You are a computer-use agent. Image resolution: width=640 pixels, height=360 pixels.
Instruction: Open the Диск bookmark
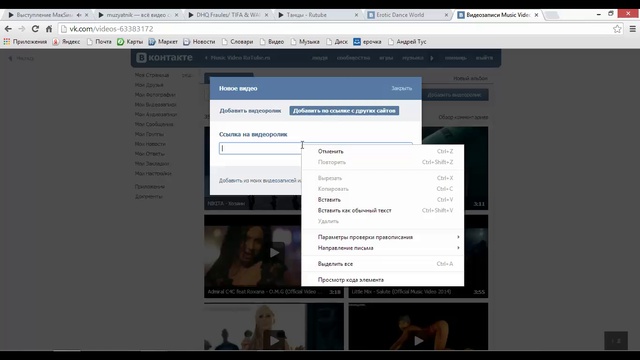coord(337,42)
